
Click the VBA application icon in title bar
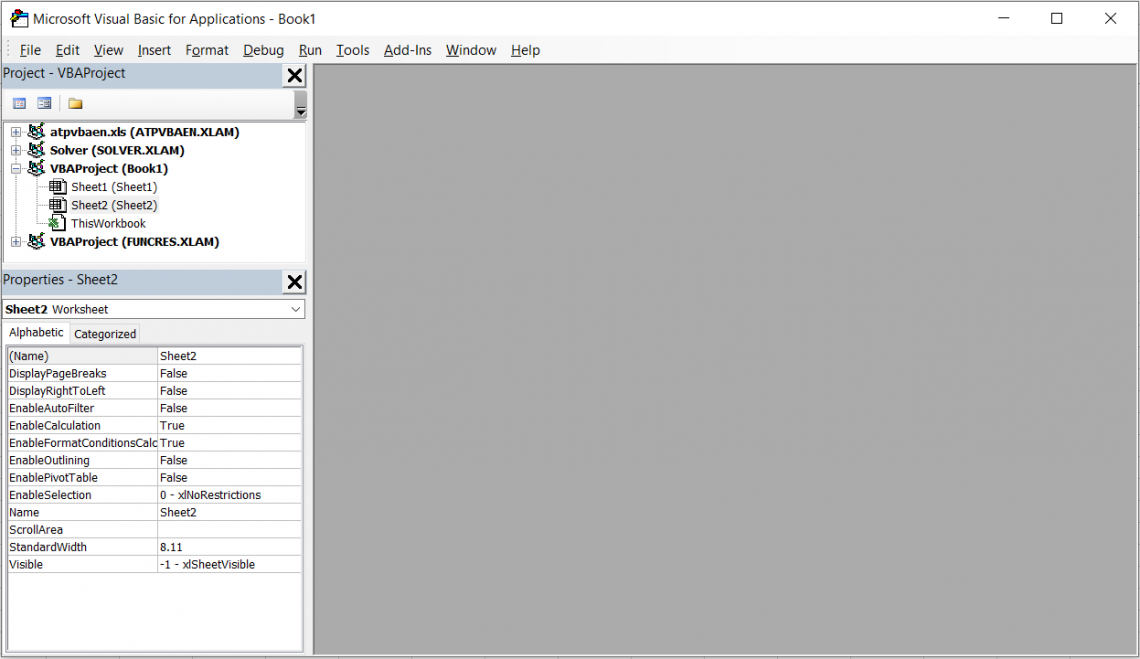(x=18, y=18)
